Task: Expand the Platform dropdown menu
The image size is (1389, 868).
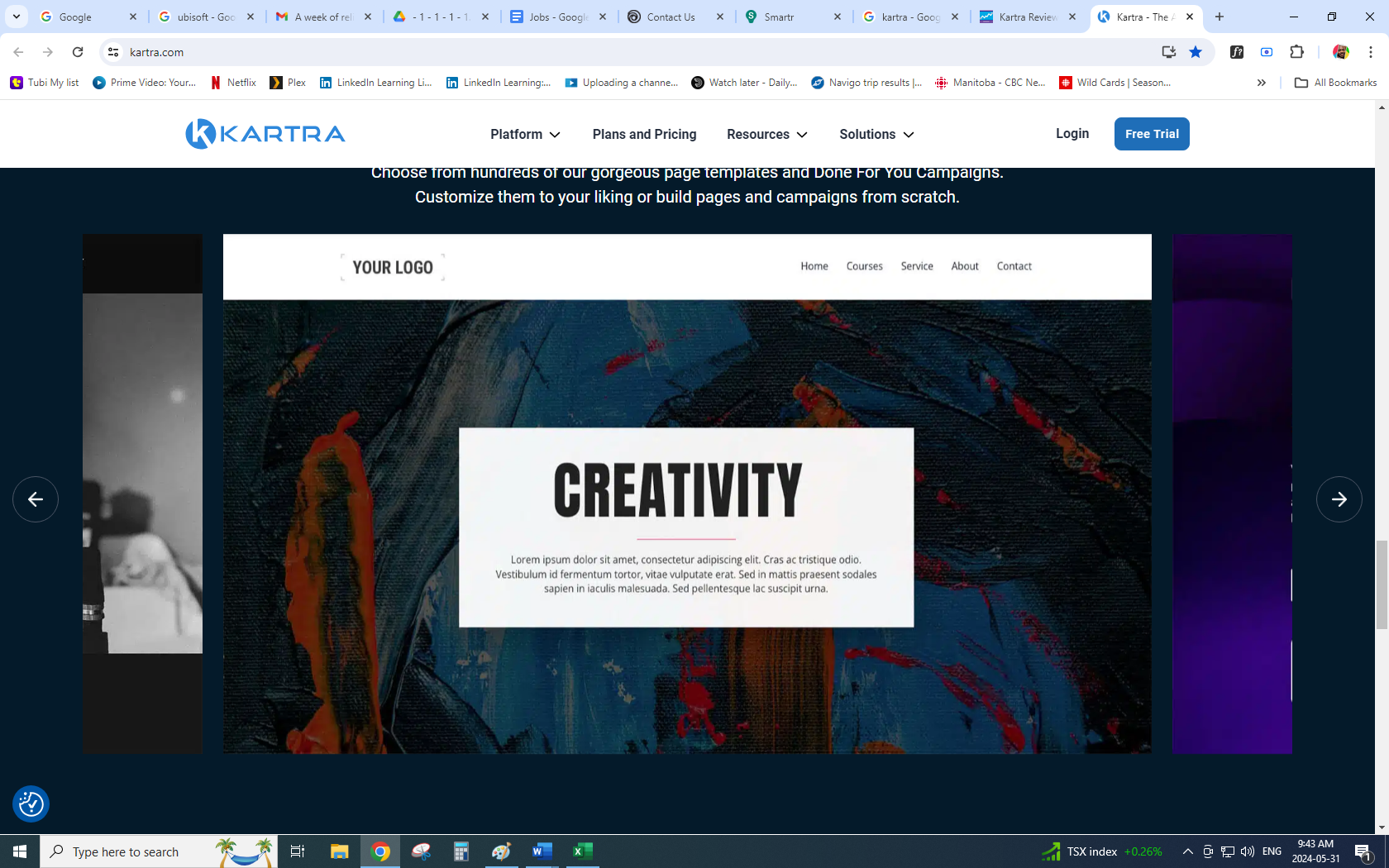Action: click(x=525, y=134)
